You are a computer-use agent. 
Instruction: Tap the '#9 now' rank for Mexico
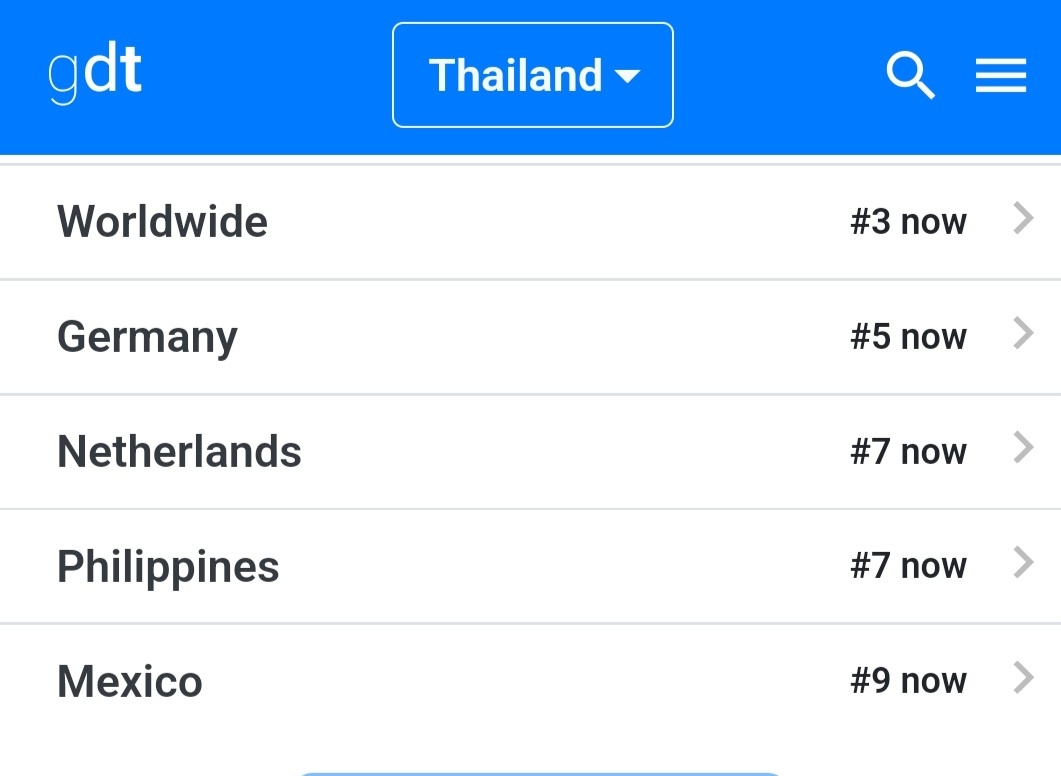909,681
